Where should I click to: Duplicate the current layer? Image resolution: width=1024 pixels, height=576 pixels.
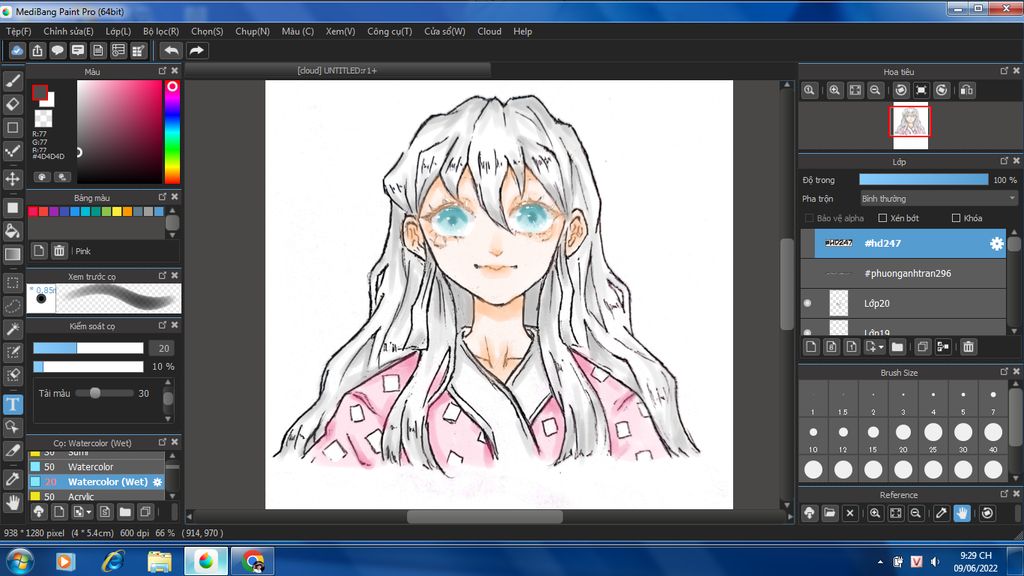[x=922, y=347]
